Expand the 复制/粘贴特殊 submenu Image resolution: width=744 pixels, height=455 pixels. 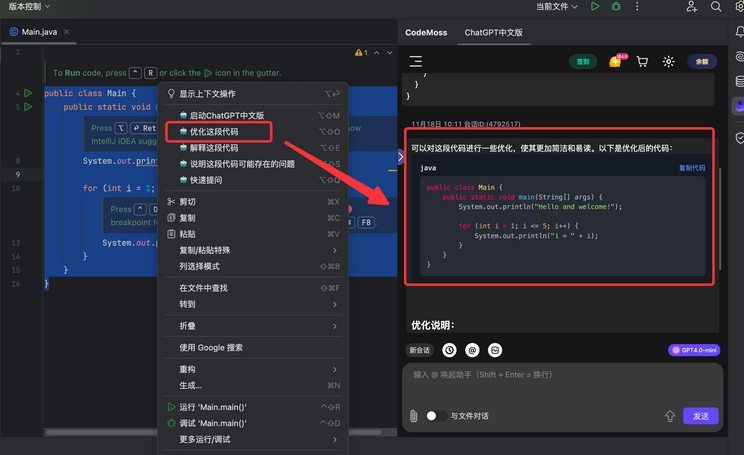(x=253, y=250)
